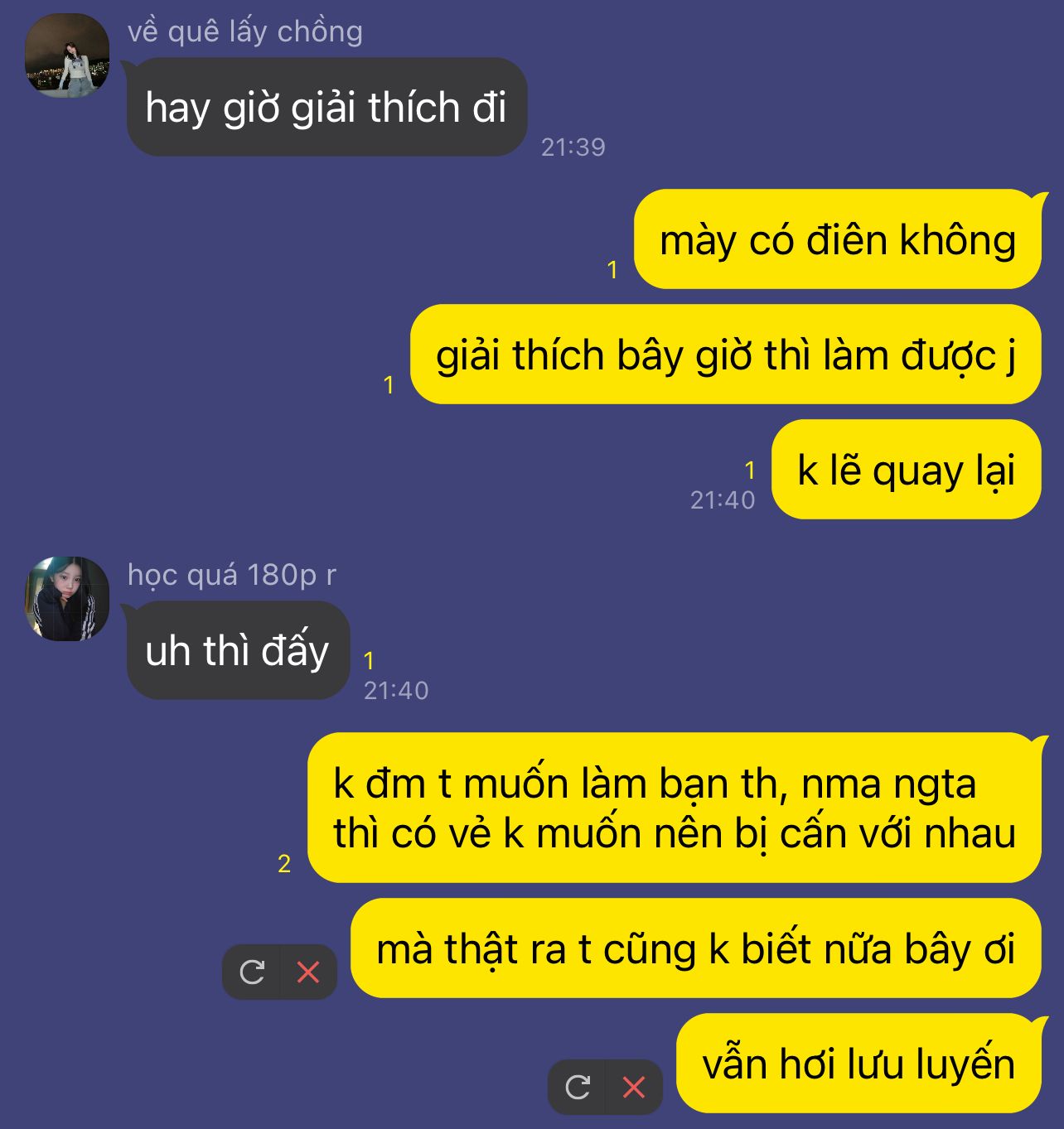Viewport: 1064px width, 1129px height.
Task: Open avatar of 'học quá 180p r'
Action: (67, 599)
